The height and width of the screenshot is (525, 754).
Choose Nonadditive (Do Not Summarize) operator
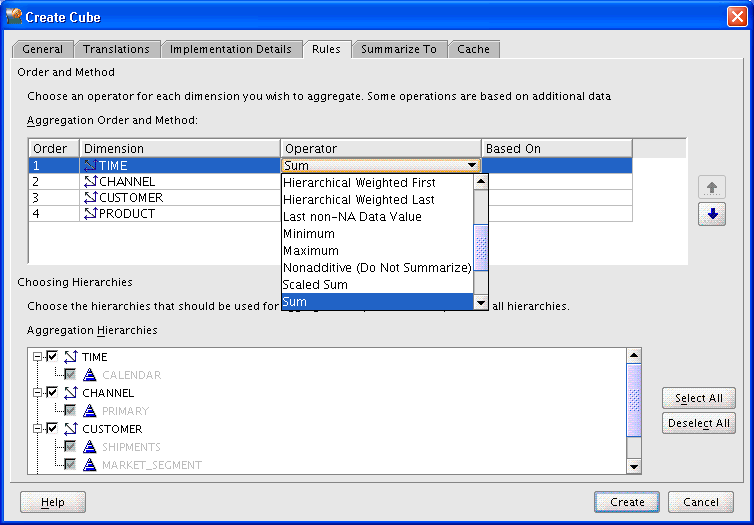pos(377,268)
